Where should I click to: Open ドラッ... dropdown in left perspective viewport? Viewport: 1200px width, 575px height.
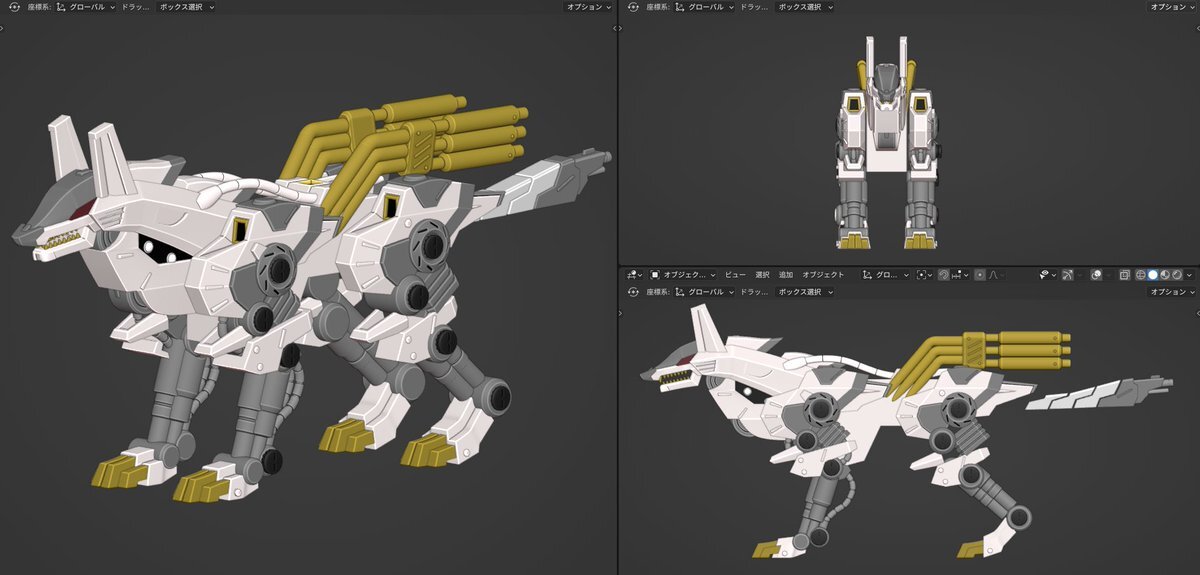pyautogui.click(x=136, y=6)
